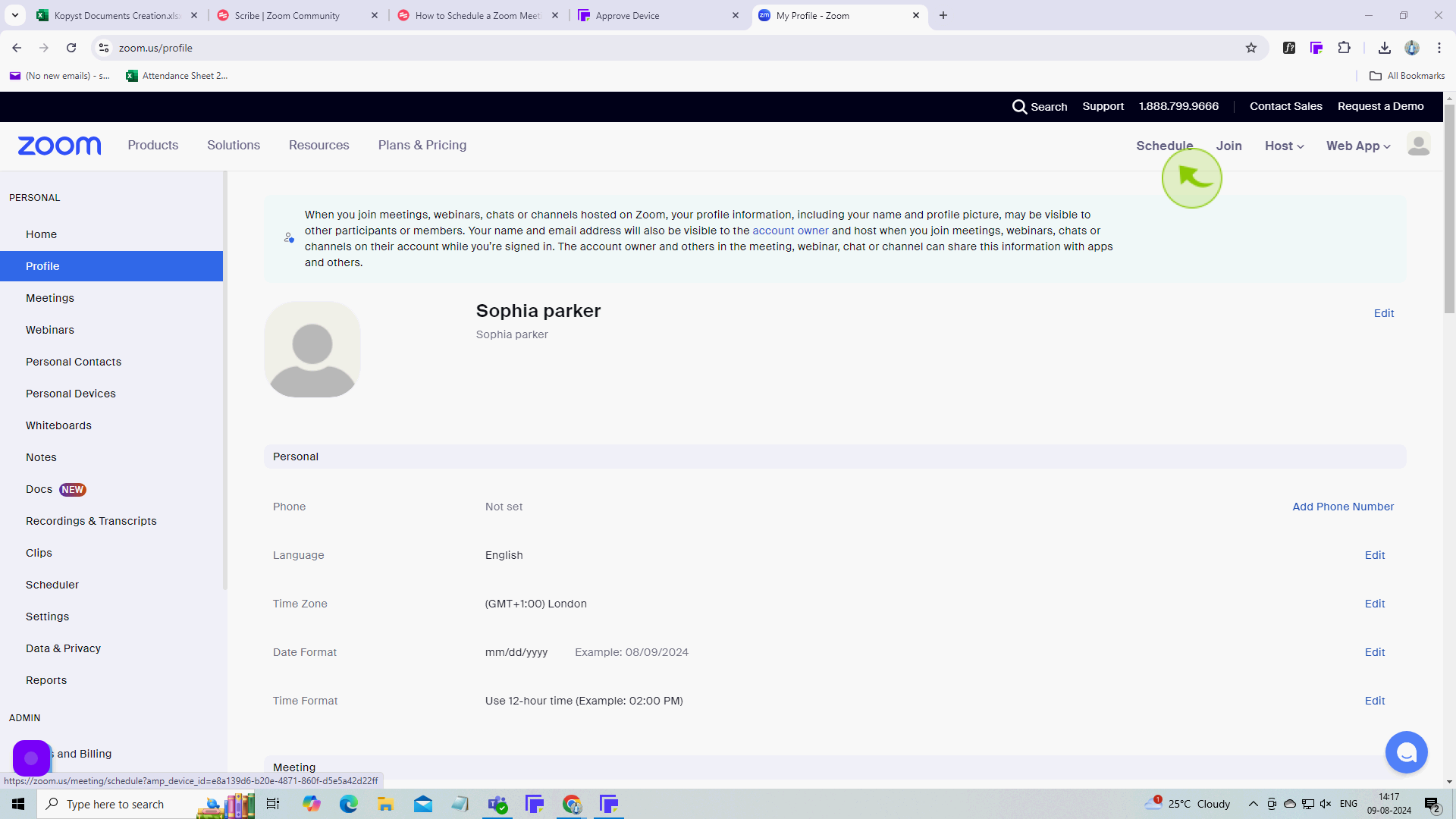This screenshot has height=819, width=1456.
Task: Go back to previous page
Action: pyautogui.click(x=17, y=48)
